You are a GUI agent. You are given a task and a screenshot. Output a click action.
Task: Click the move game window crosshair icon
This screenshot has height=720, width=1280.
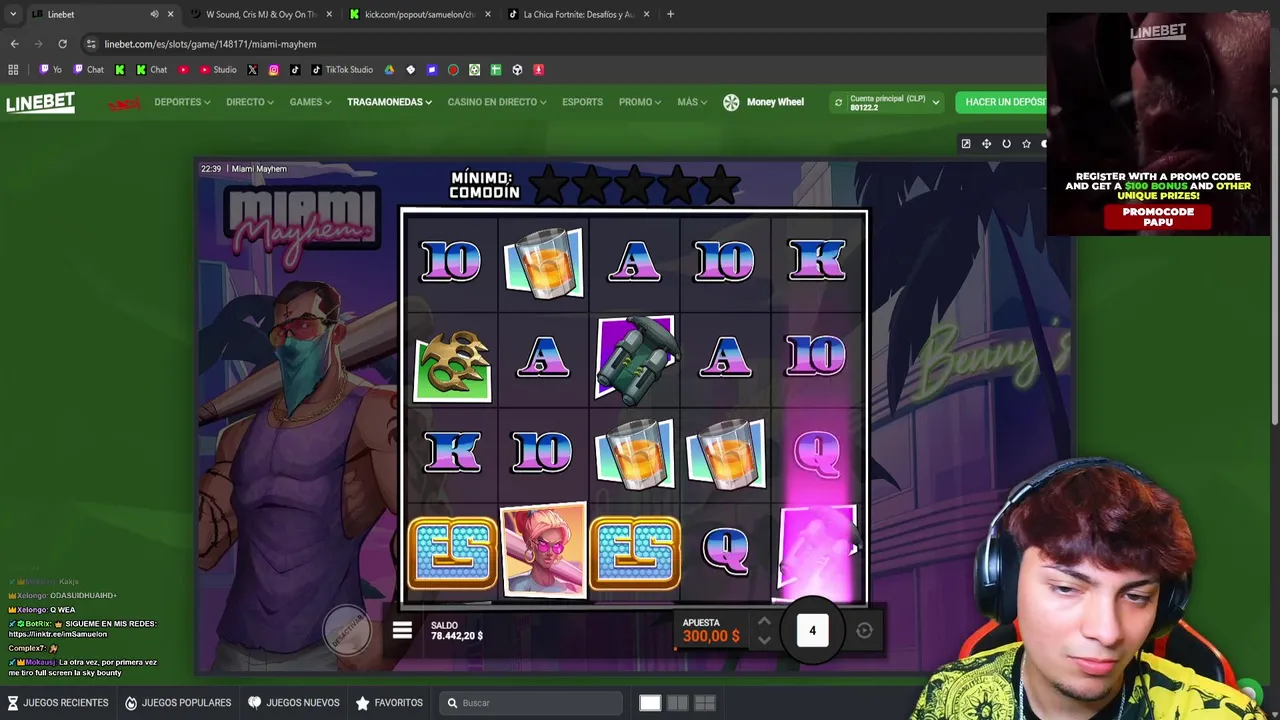986,144
